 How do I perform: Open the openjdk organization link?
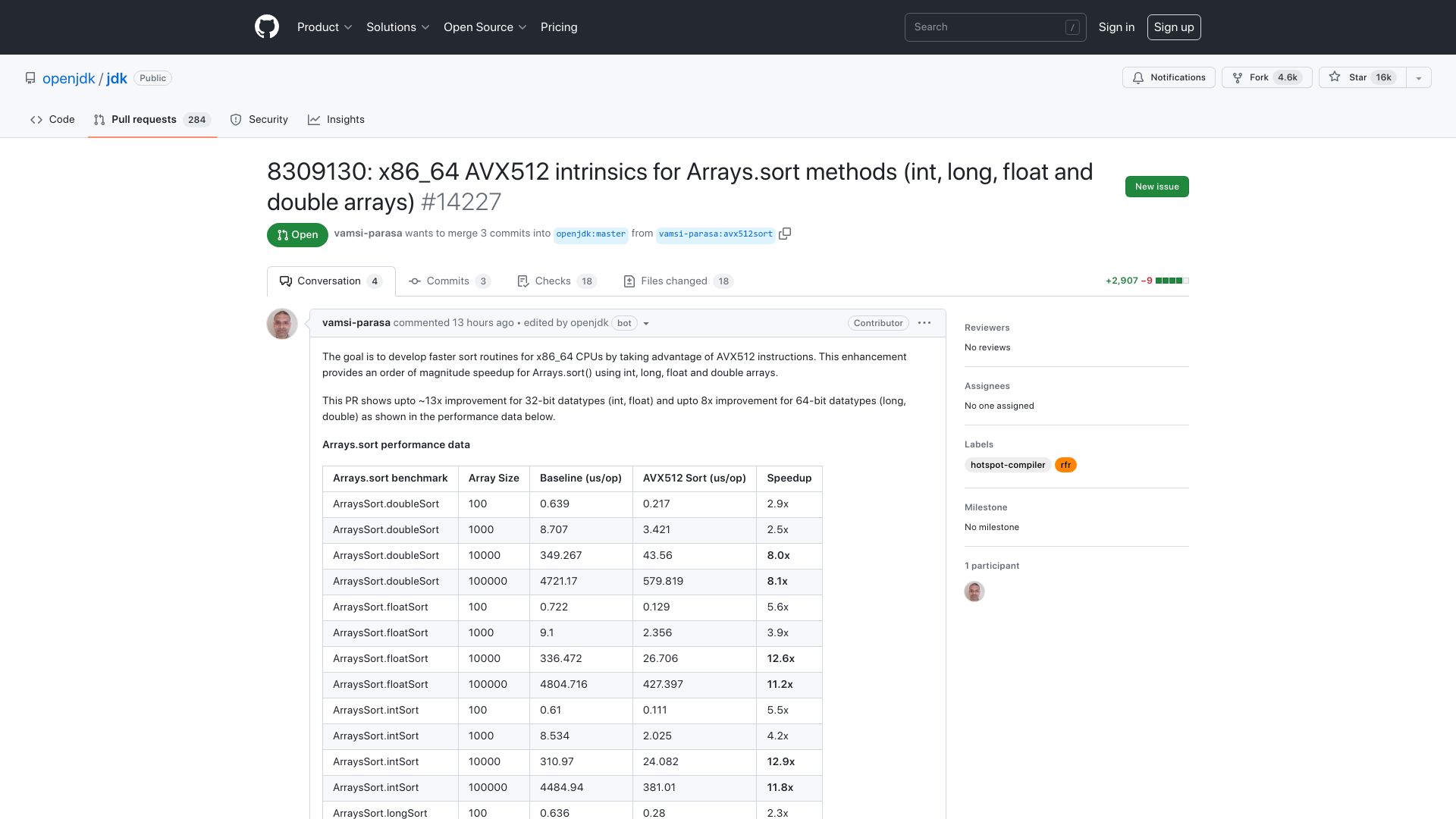pyautogui.click(x=69, y=78)
